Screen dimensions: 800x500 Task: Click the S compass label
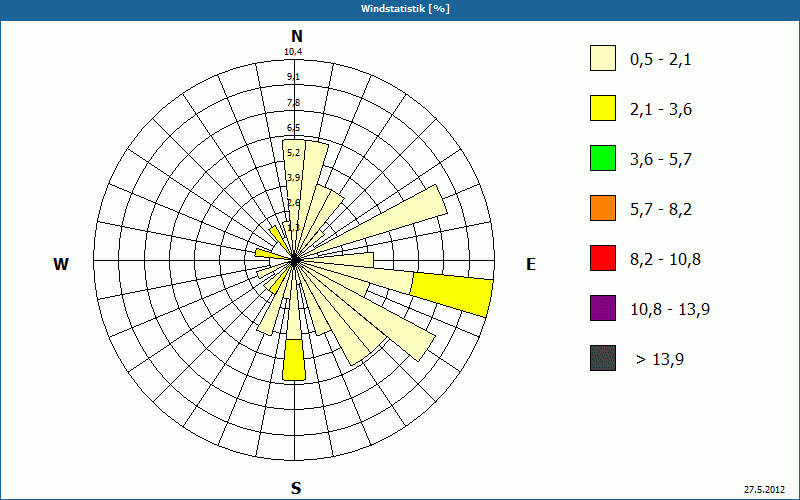click(296, 488)
